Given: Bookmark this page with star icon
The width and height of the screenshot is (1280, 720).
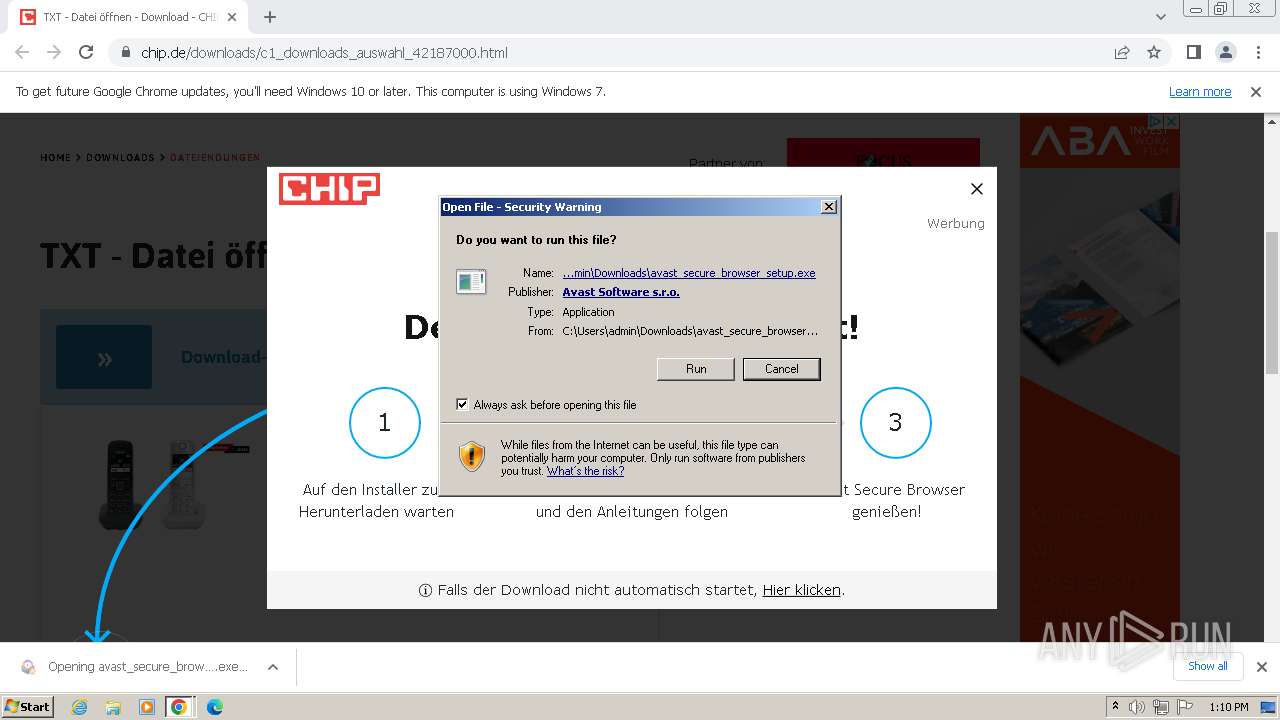Looking at the screenshot, I should [1154, 52].
